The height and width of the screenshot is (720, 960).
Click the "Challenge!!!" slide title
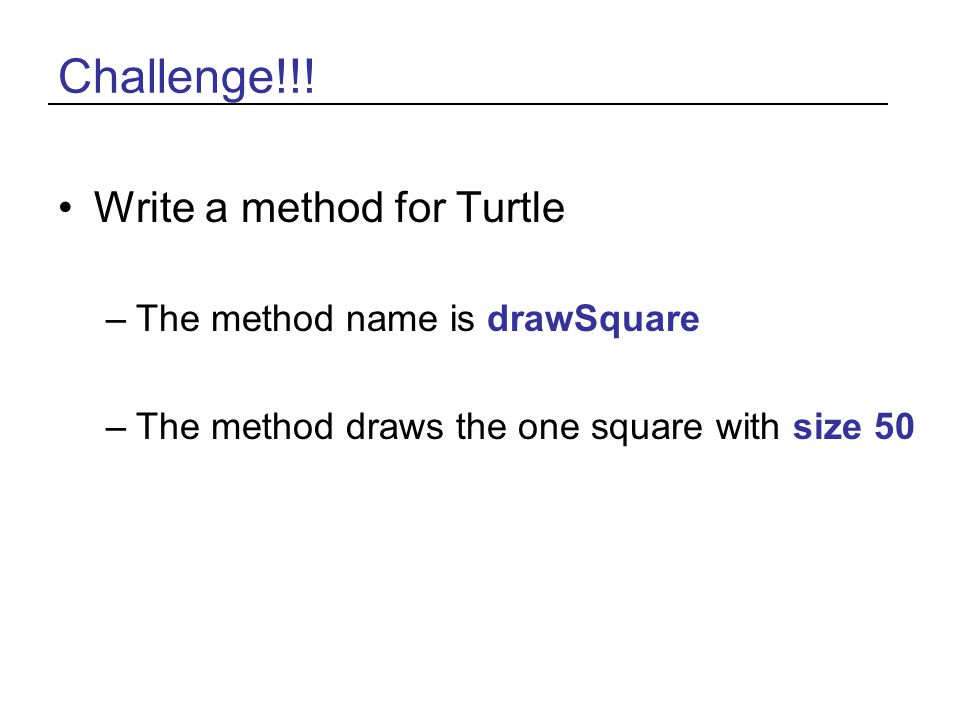pyautogui.click(x=186, y=76)
